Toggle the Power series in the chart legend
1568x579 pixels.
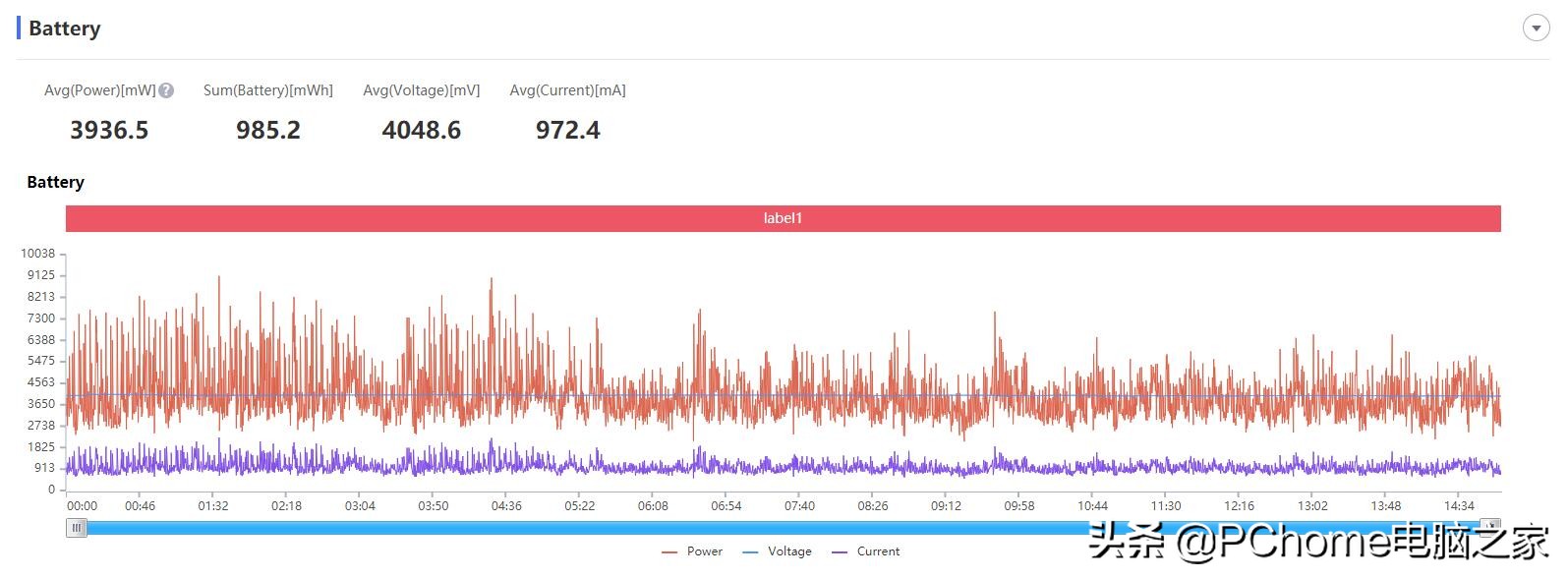coord(692,551)
